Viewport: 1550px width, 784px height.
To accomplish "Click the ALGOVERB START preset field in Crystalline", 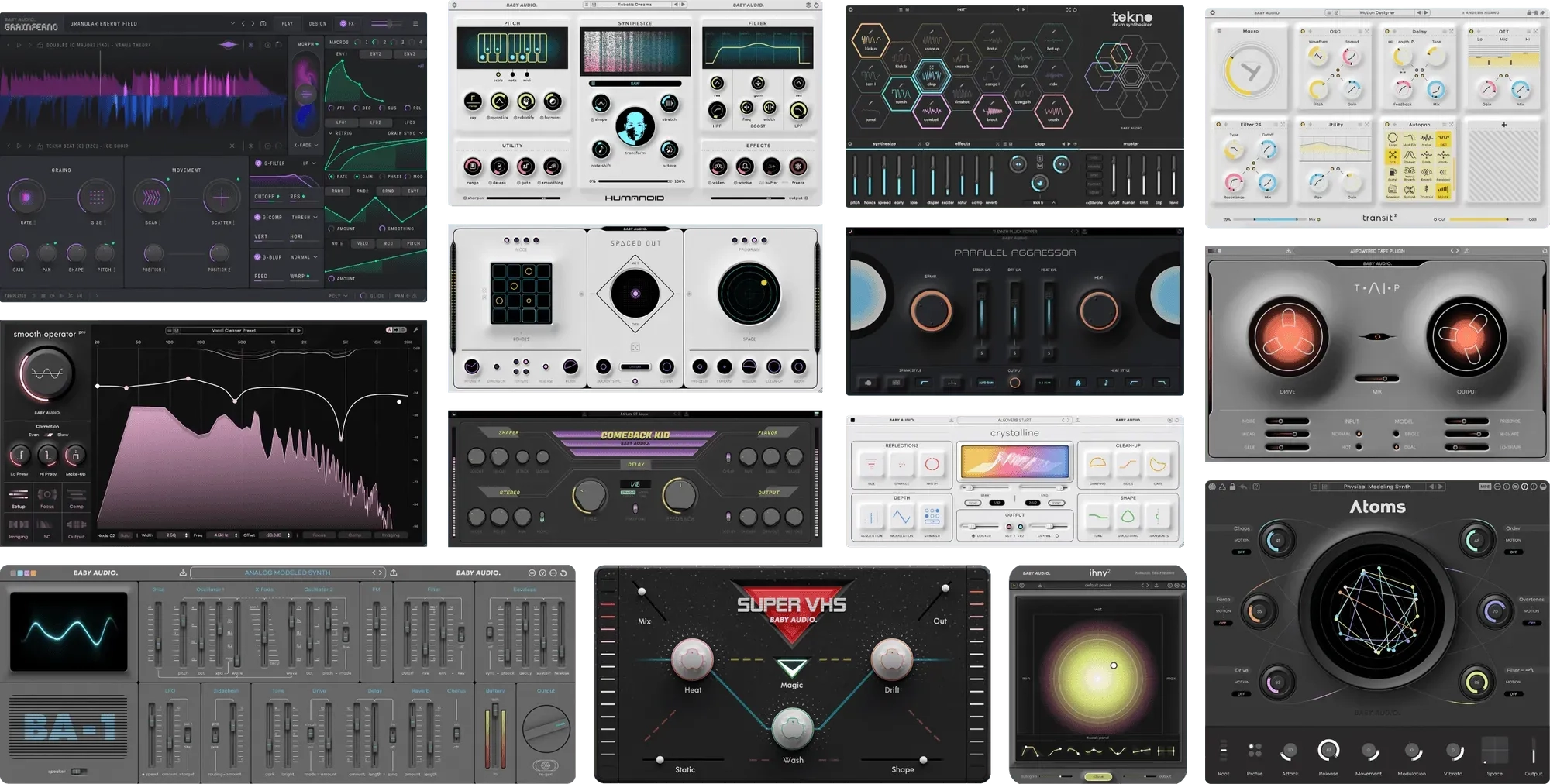I will coord(1014,420).
